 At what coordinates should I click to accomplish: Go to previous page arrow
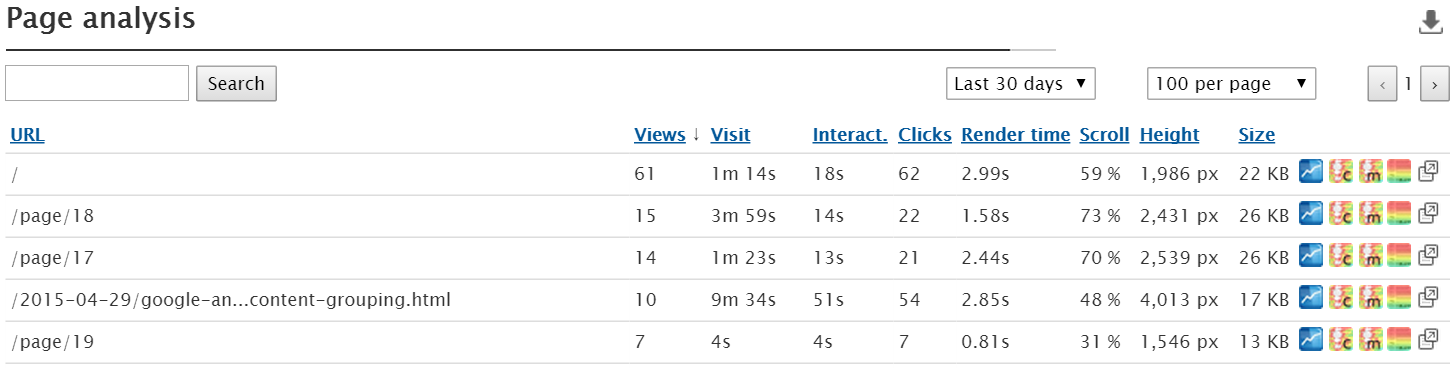tap(1382, 85)
